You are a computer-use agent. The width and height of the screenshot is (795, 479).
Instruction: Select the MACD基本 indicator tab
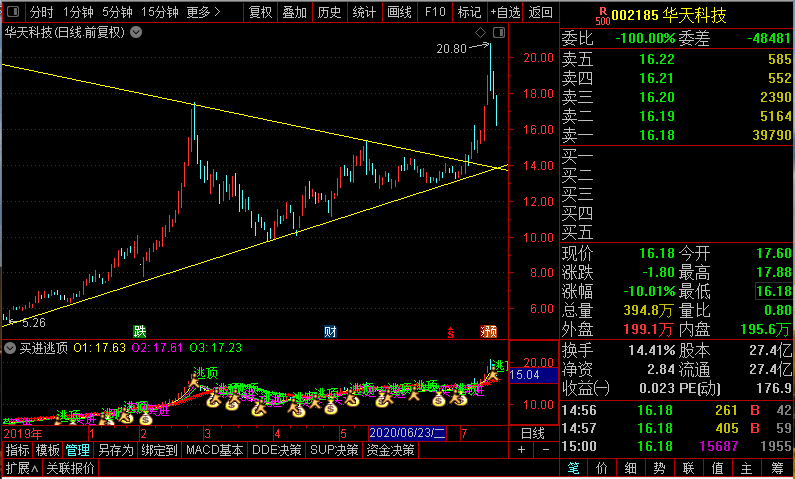pos(215,450)
